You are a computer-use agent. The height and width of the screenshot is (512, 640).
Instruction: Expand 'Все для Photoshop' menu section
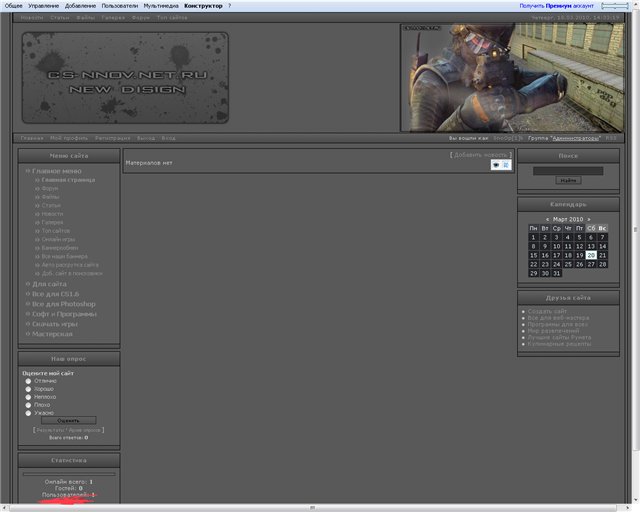63,304
